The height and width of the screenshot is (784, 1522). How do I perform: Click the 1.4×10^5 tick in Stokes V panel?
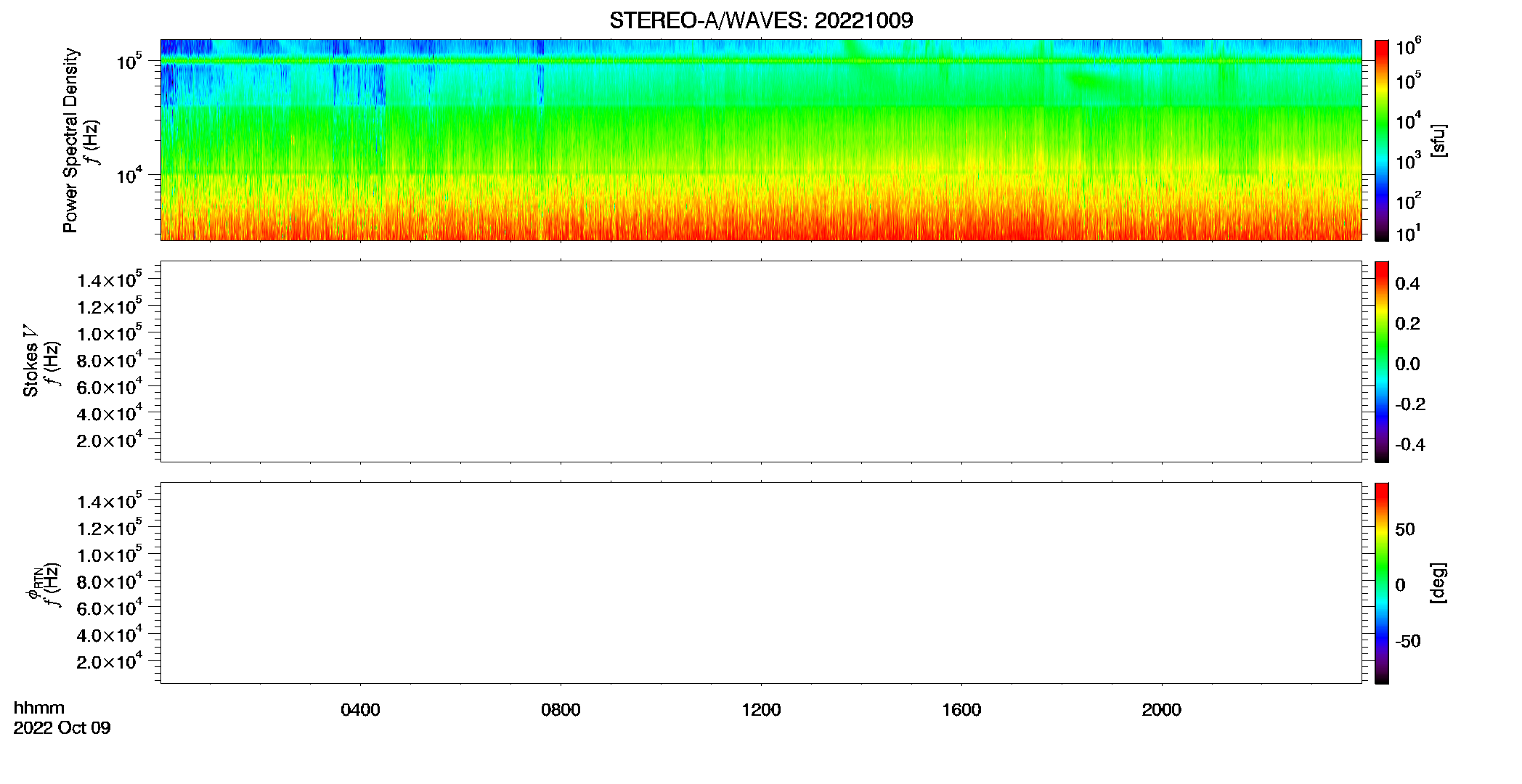(x=110, y=279)
